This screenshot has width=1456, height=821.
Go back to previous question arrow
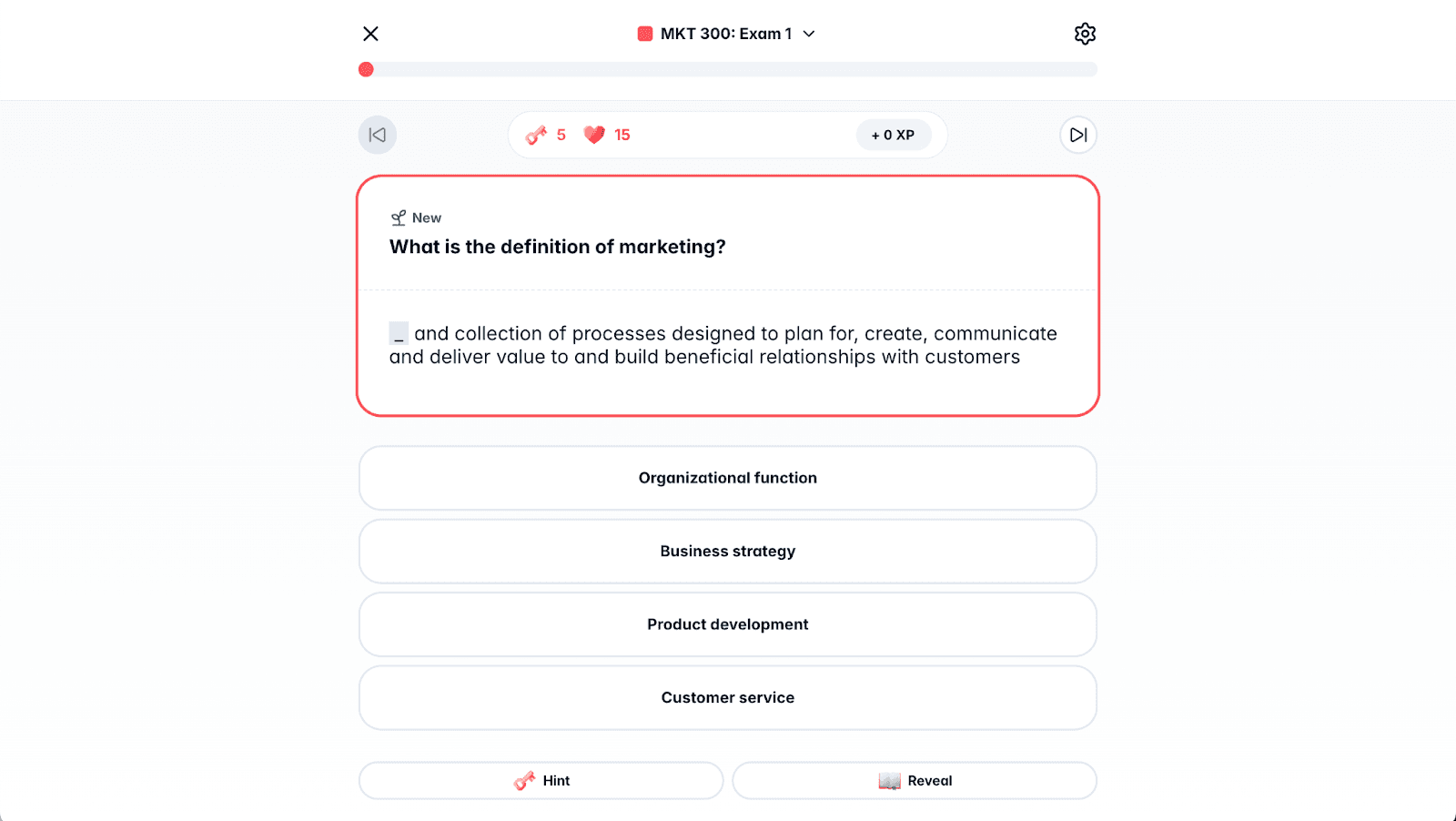pos(377,135)
